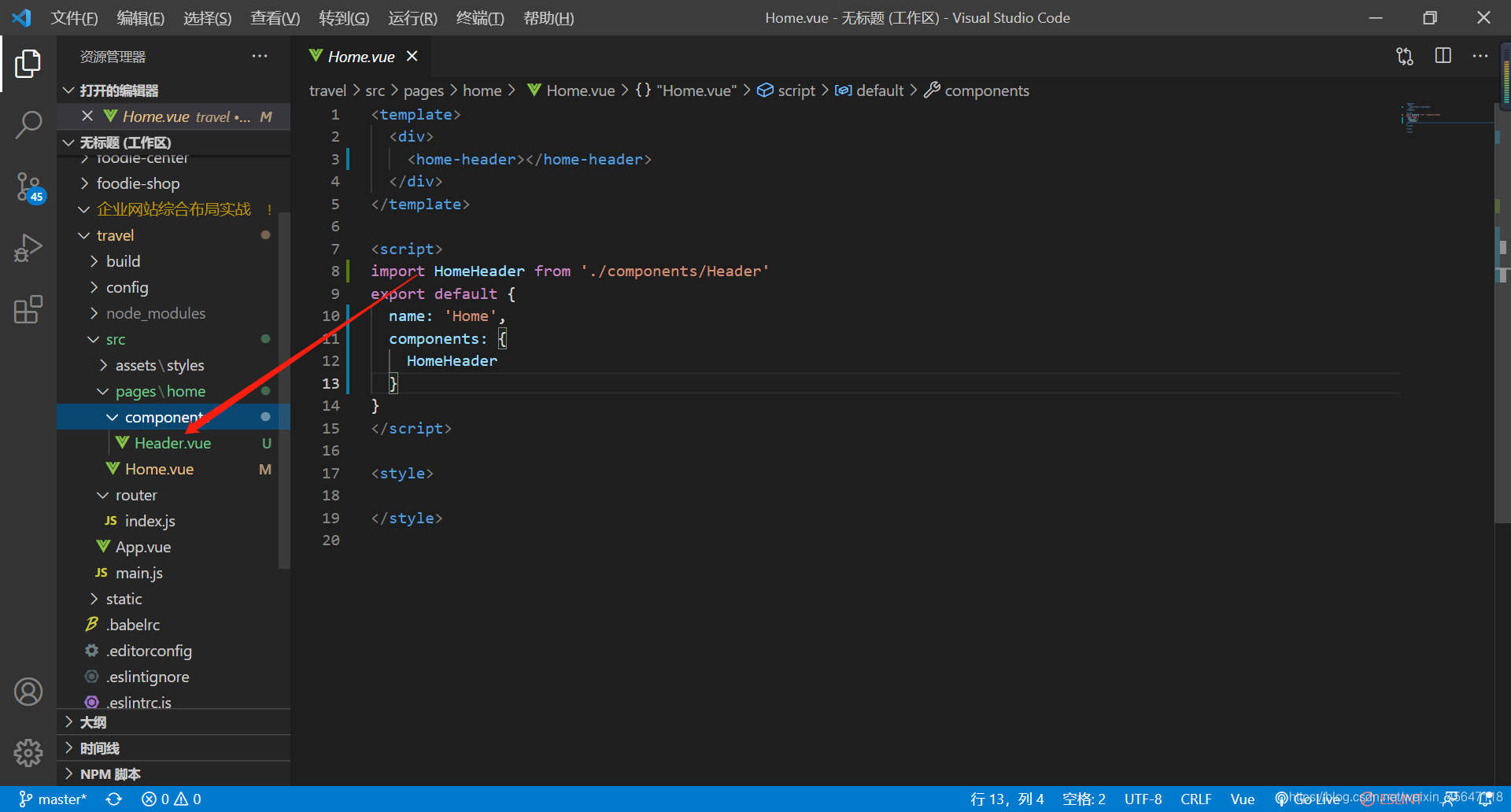
Task: Open the Search view in activity bar
Action: [28, 125]
